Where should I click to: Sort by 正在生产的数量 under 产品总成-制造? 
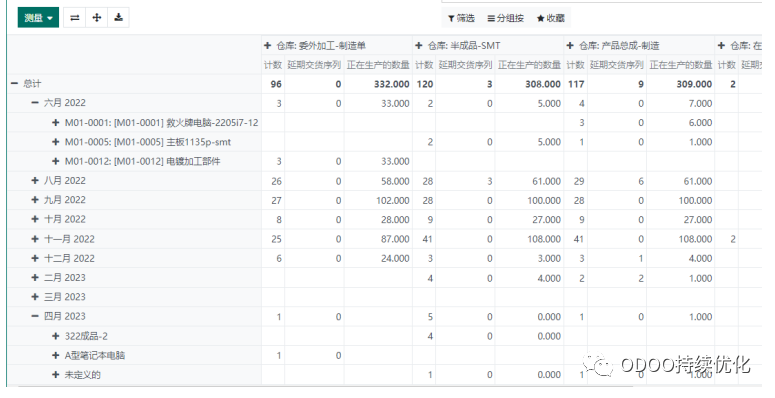pos(680,65)
